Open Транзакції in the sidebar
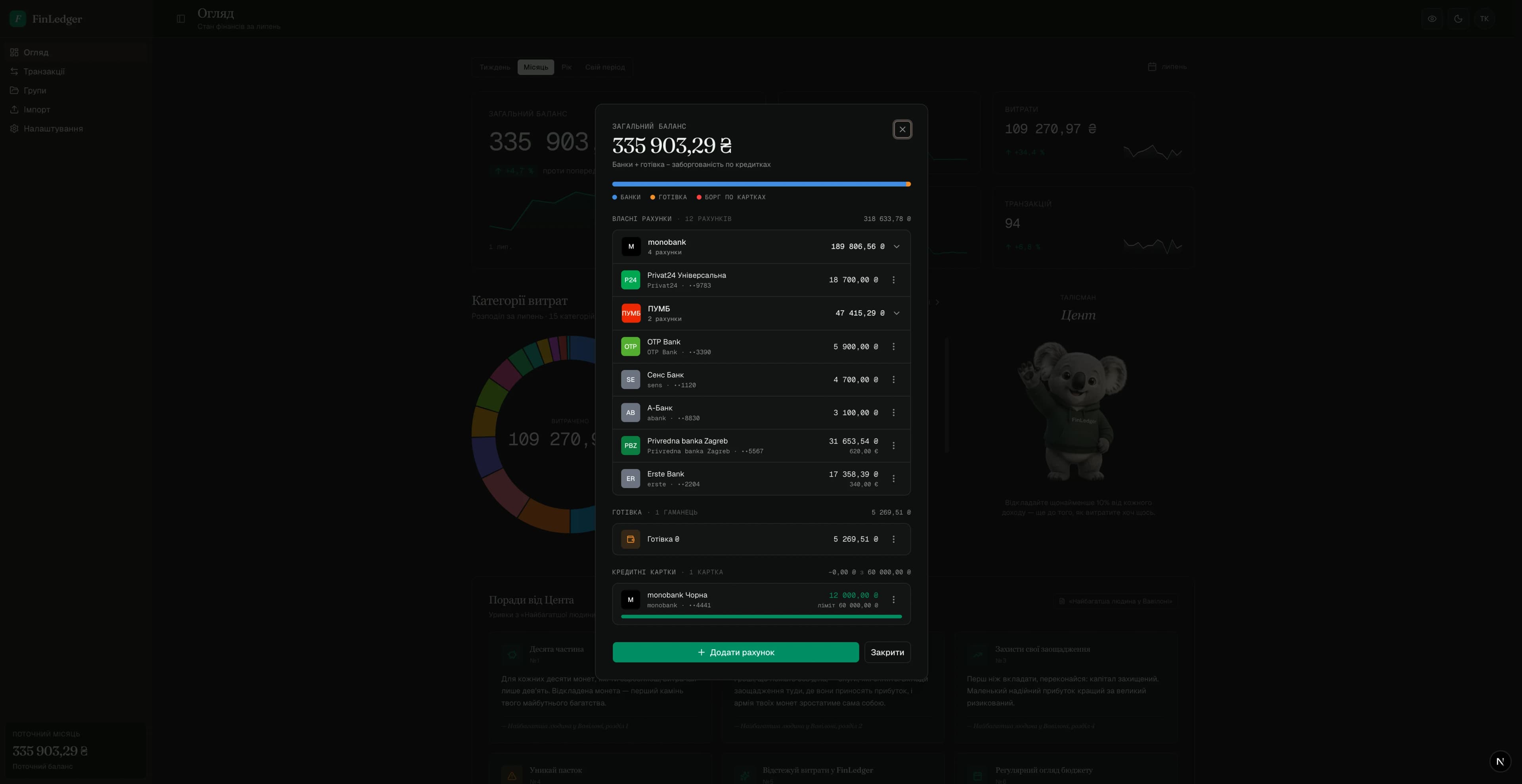This screenshot has width=1522, height=784. (x=76, y=71)
